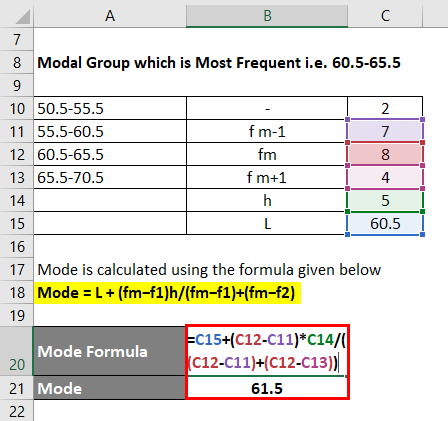Click the select-all corner triangle

[23, 17]
